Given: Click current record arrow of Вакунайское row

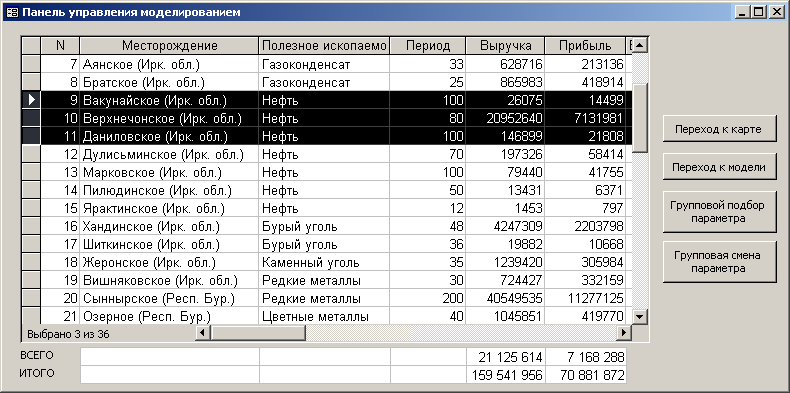Looking at the screenshot, I should tap(31, 100).
